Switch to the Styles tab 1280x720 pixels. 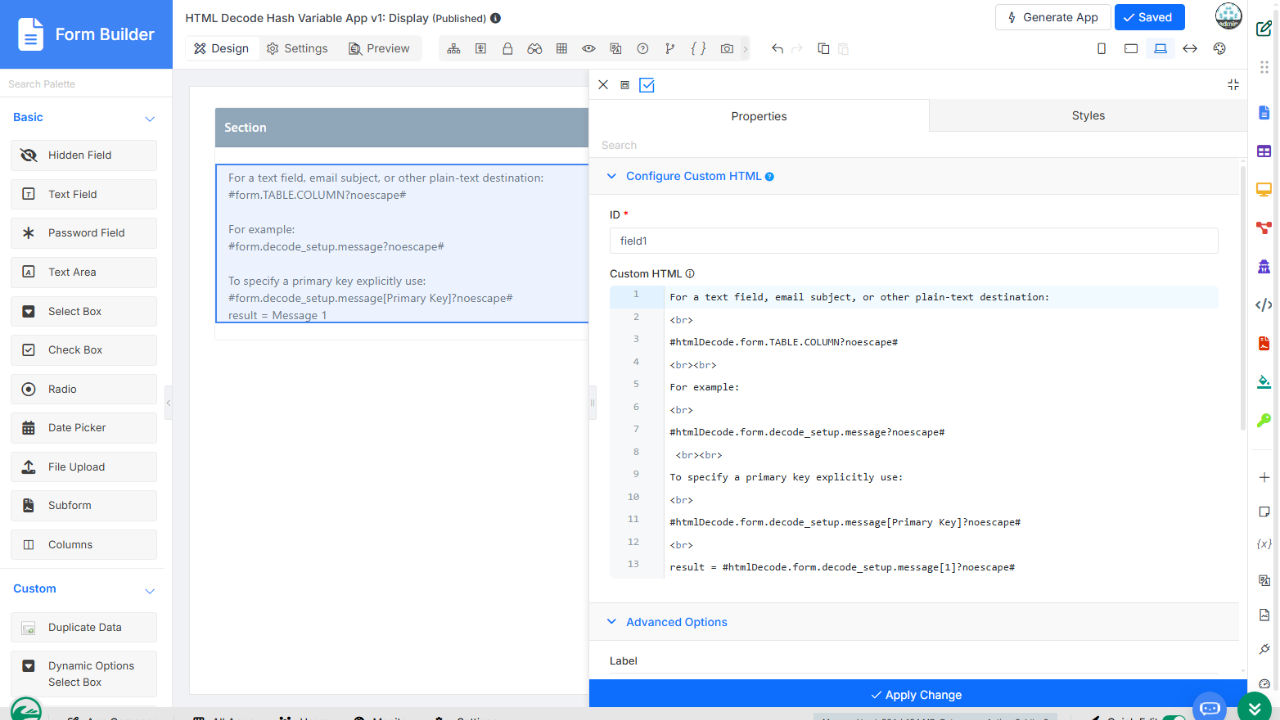coord(1088,116)
